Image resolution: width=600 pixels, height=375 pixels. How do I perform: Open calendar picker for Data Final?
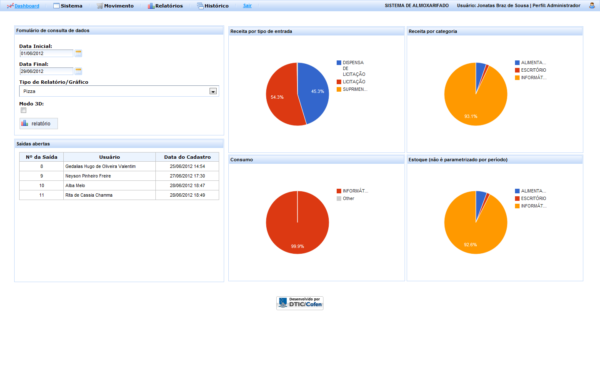point(78,71)
